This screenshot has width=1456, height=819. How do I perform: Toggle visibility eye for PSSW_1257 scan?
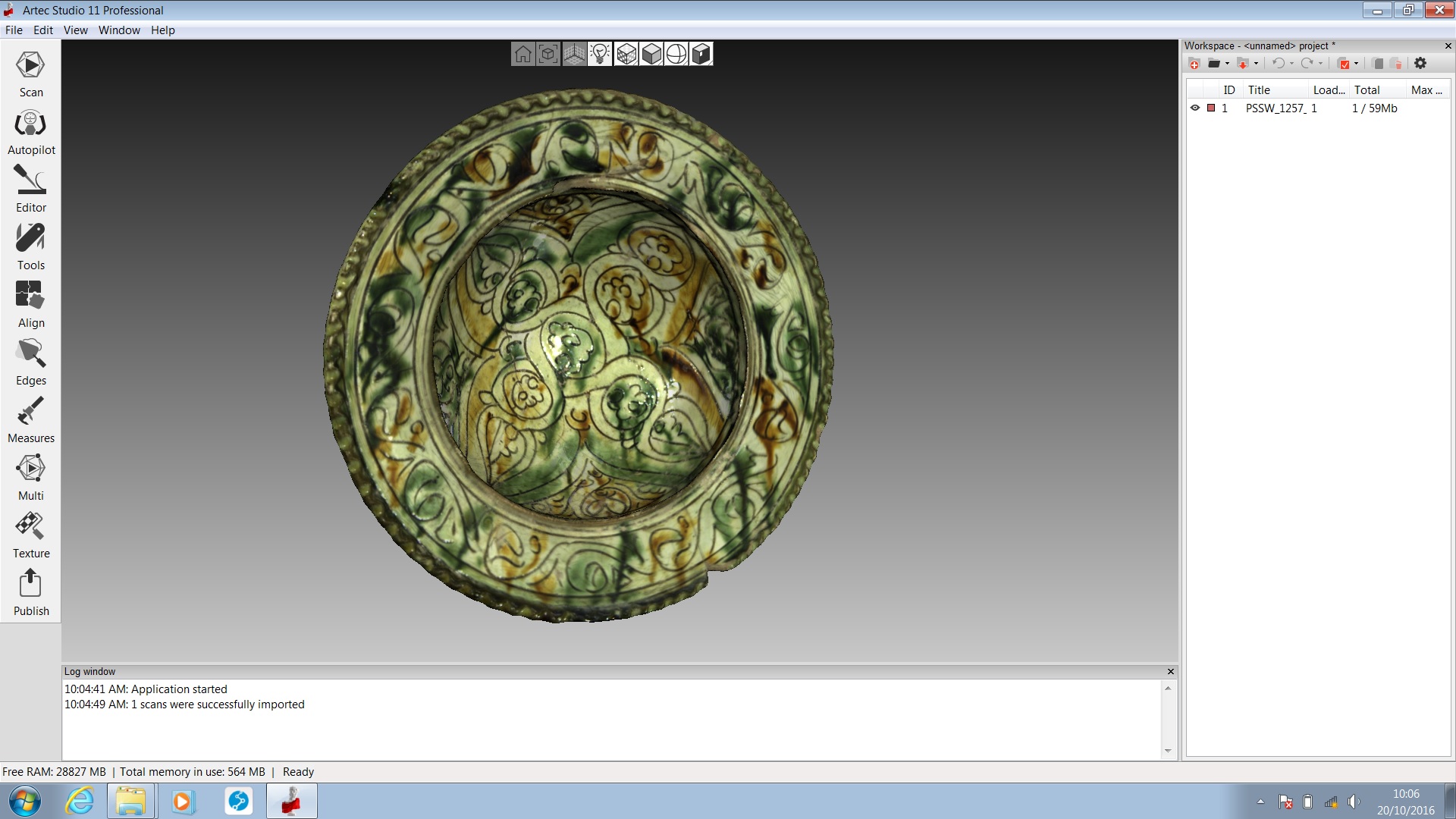pos(1195,108)
